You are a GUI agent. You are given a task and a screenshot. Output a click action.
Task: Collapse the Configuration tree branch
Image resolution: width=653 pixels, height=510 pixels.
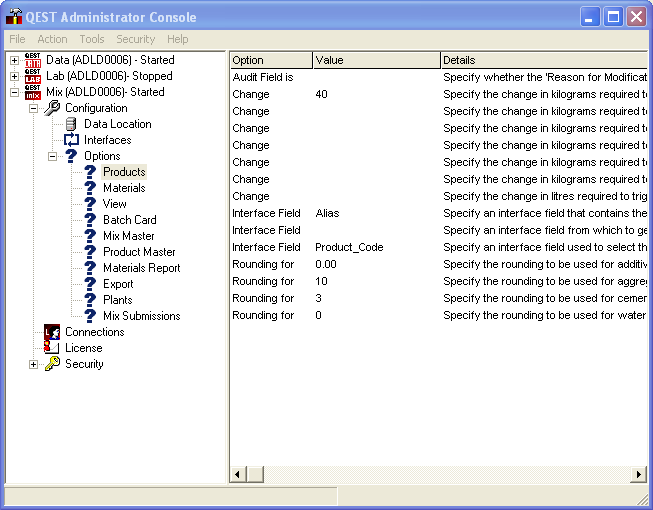coord(33,108)
